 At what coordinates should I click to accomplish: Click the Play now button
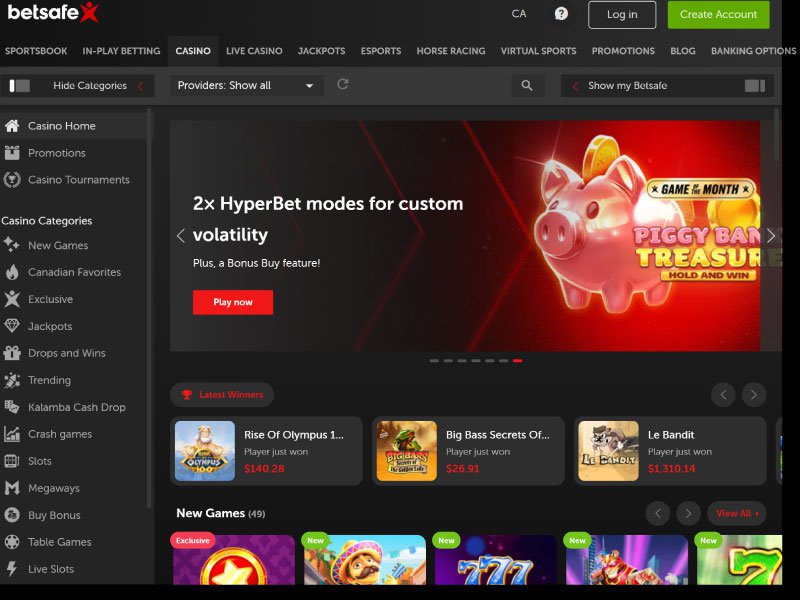tap(233, 302)
